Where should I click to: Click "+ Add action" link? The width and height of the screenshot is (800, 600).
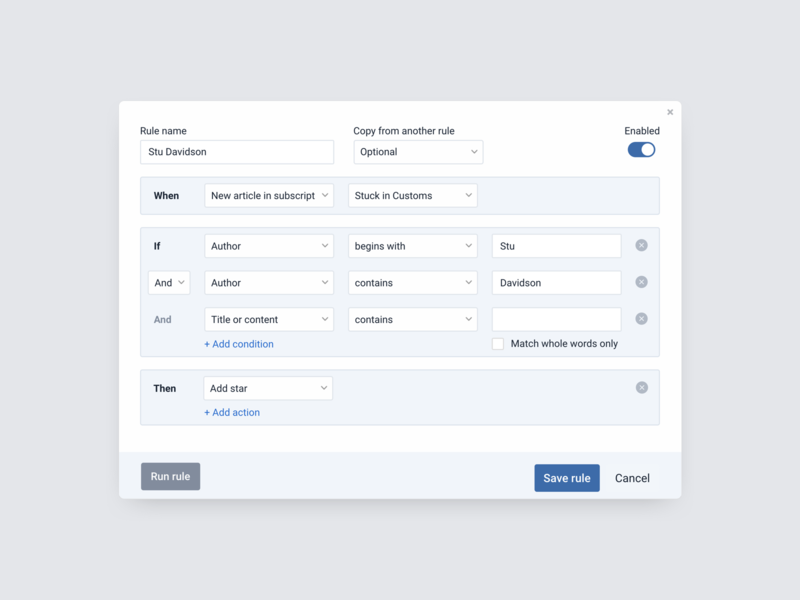(232, 411)
